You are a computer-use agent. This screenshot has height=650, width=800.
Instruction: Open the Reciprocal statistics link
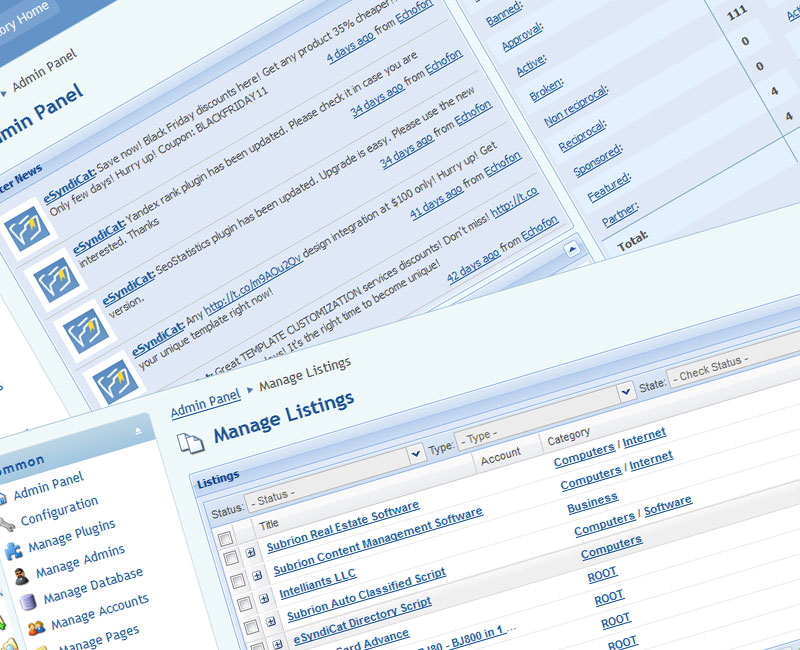tap(582, 136)
